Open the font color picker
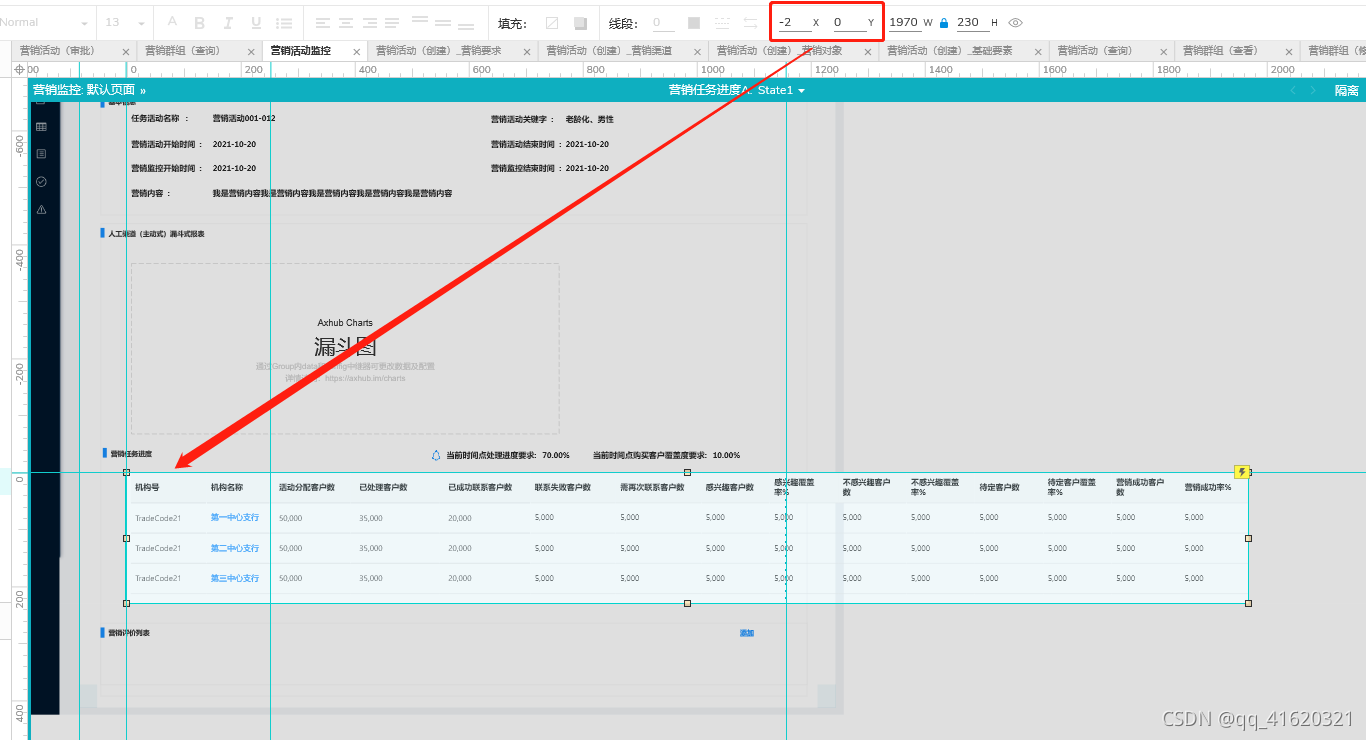Screen dimensions: 1366x740 click(x=172, y=22)
